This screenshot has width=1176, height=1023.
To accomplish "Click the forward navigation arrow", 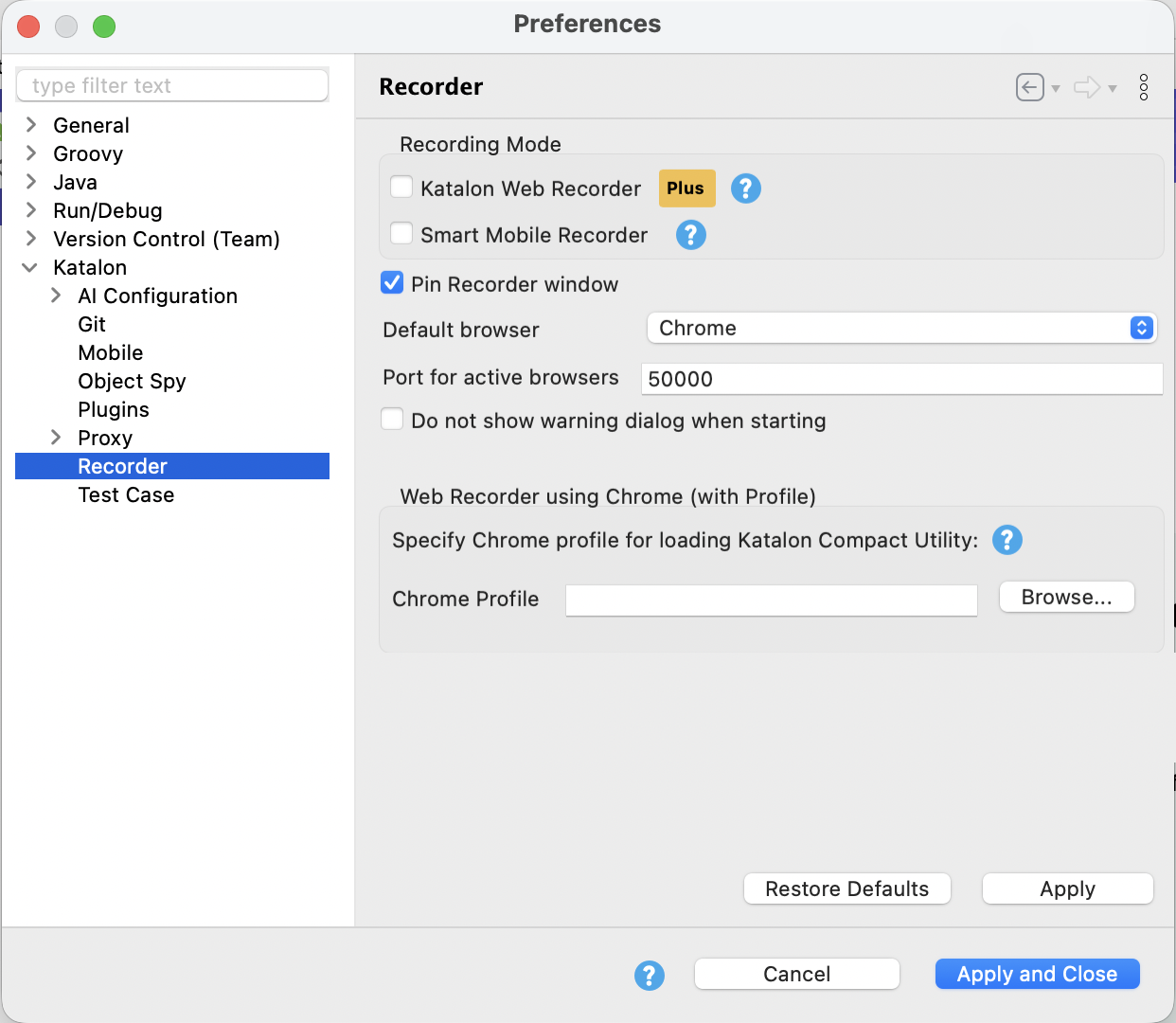I will (x=1087, y=86).
